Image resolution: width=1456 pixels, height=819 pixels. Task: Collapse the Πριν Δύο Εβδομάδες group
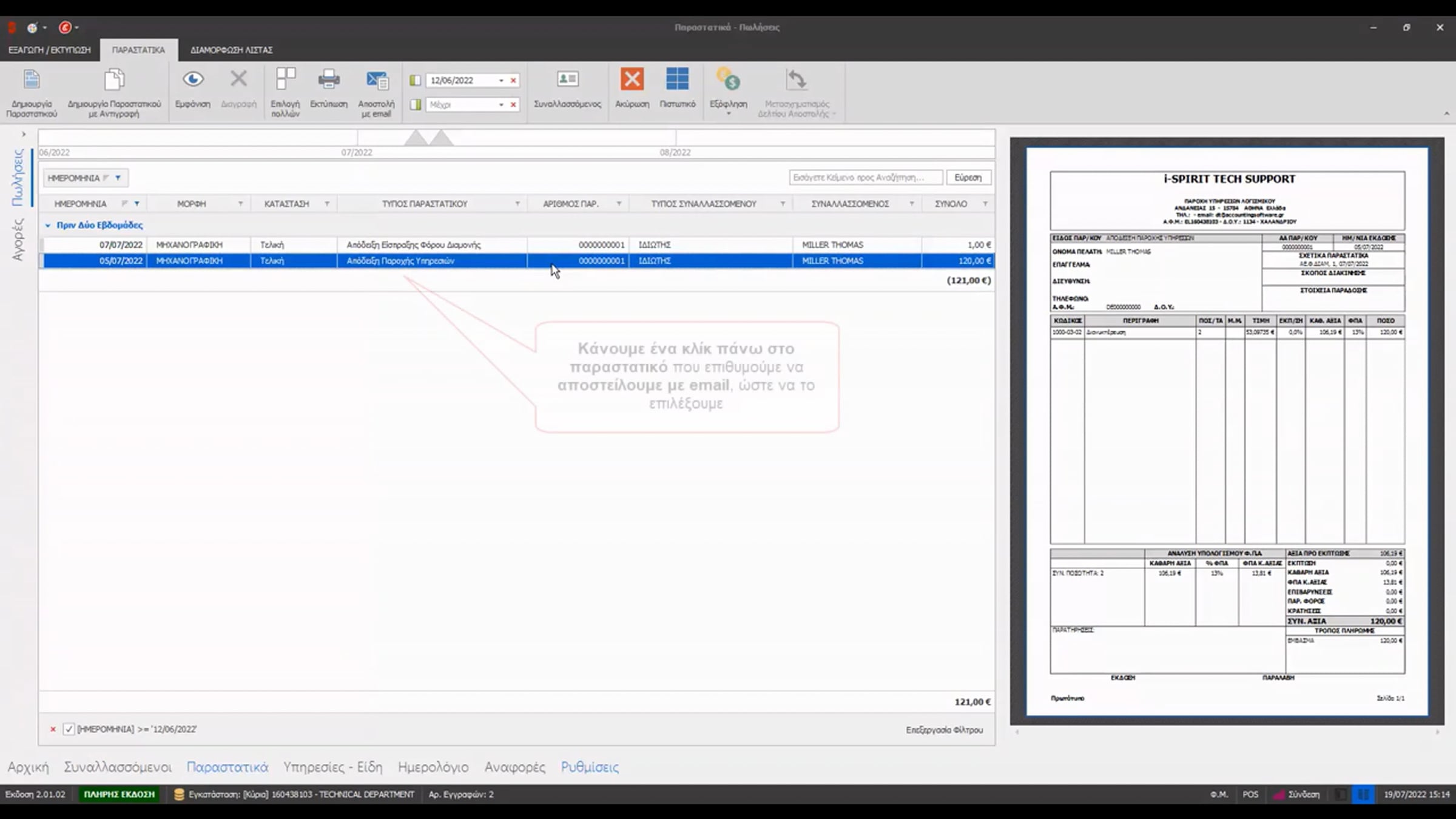[x=47, y=225]
